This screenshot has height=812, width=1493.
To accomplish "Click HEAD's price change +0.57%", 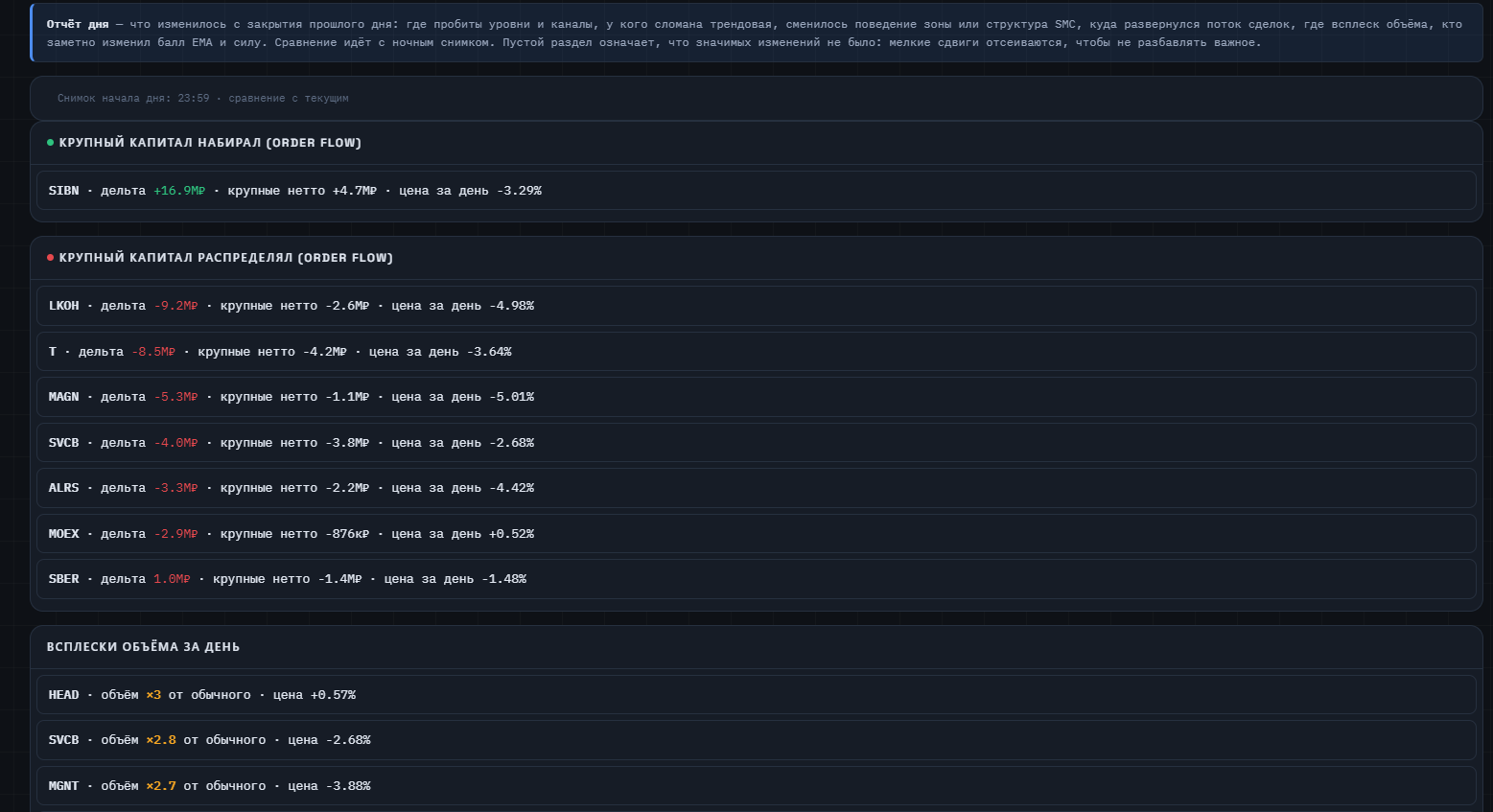I will [x=333, y=695].
